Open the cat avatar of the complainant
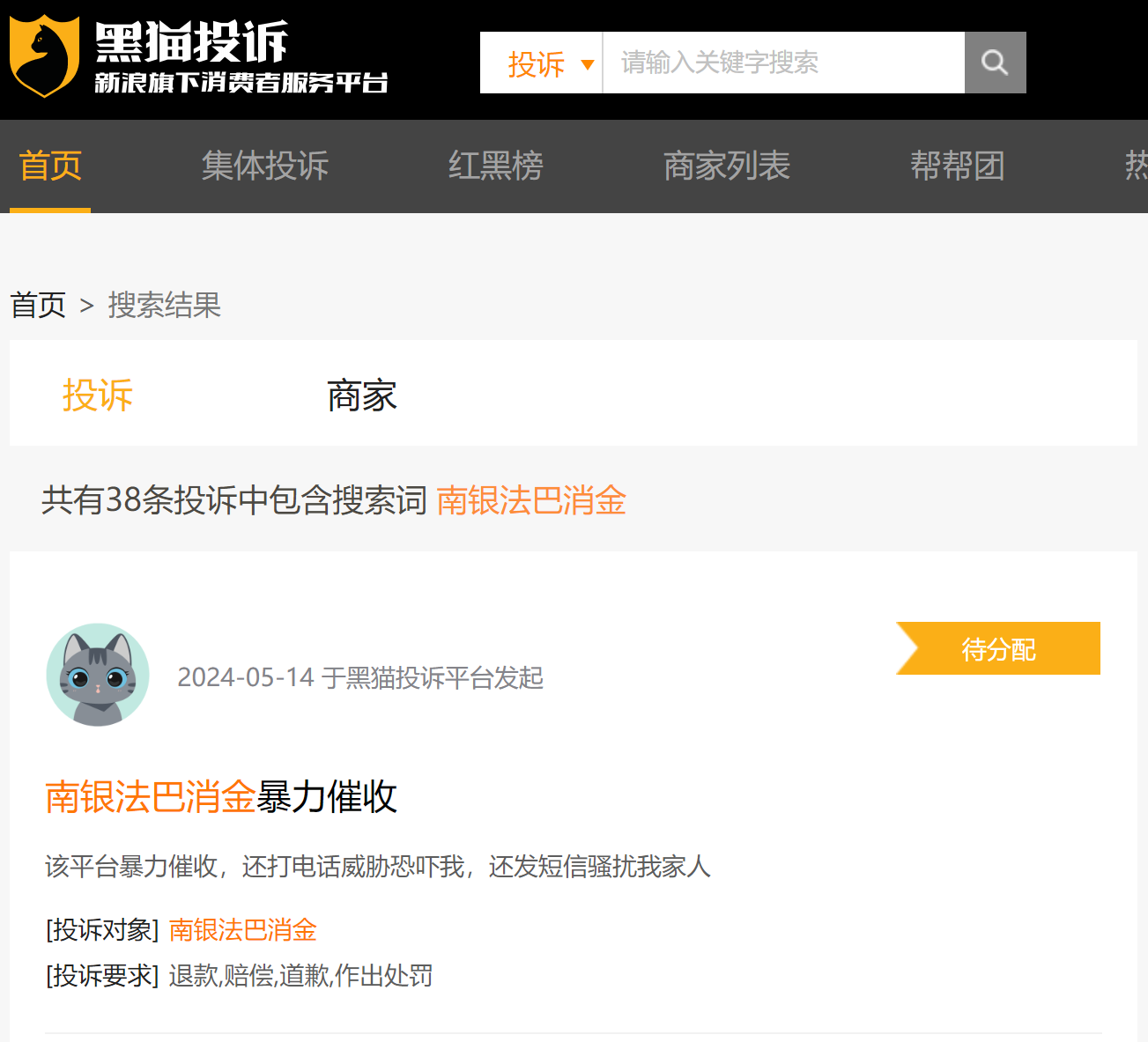This screenshot has height=1042, width=1148. (x=98, y=675)
